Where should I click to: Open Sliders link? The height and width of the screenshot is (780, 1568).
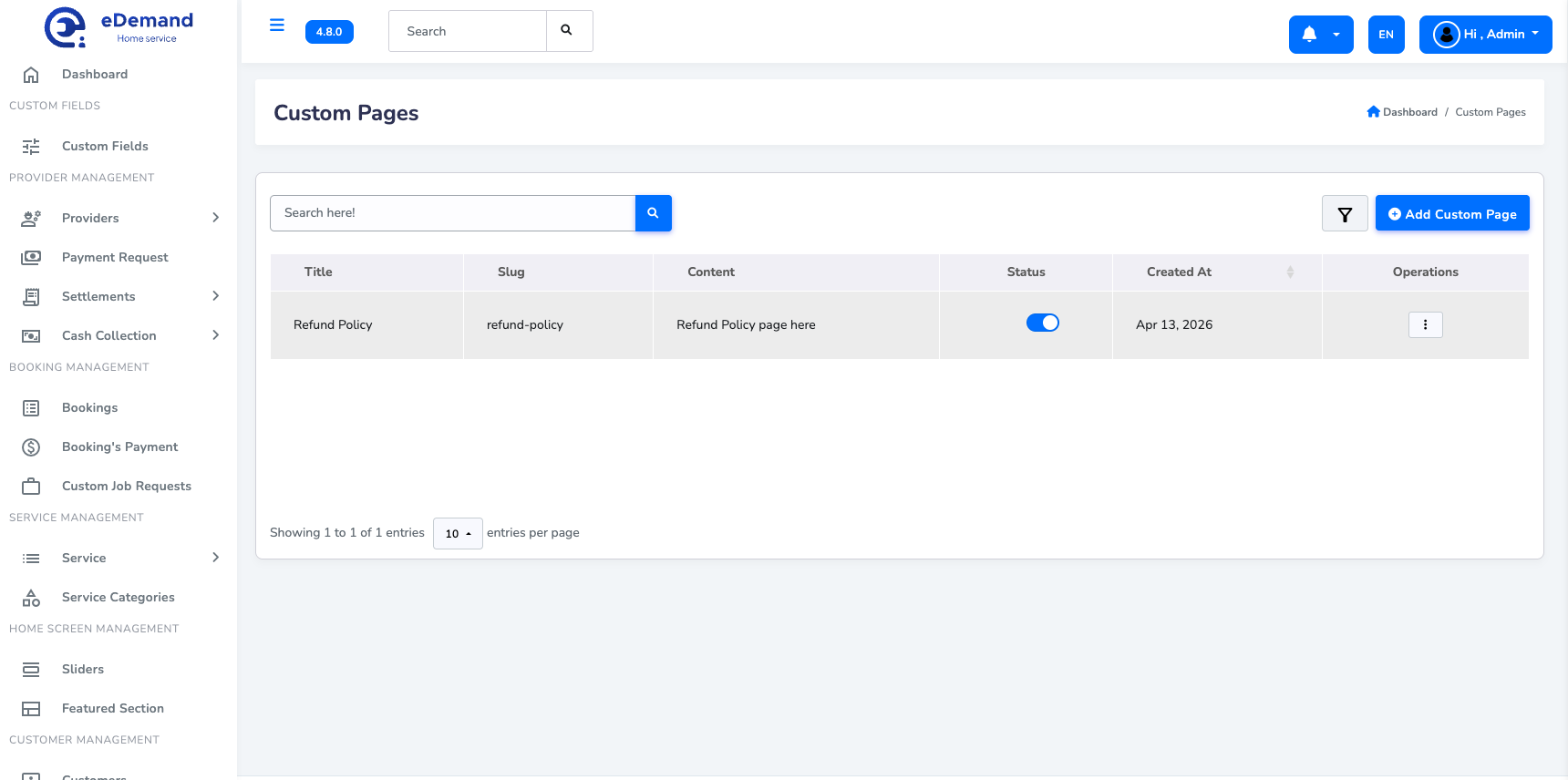tap(83, 670)
